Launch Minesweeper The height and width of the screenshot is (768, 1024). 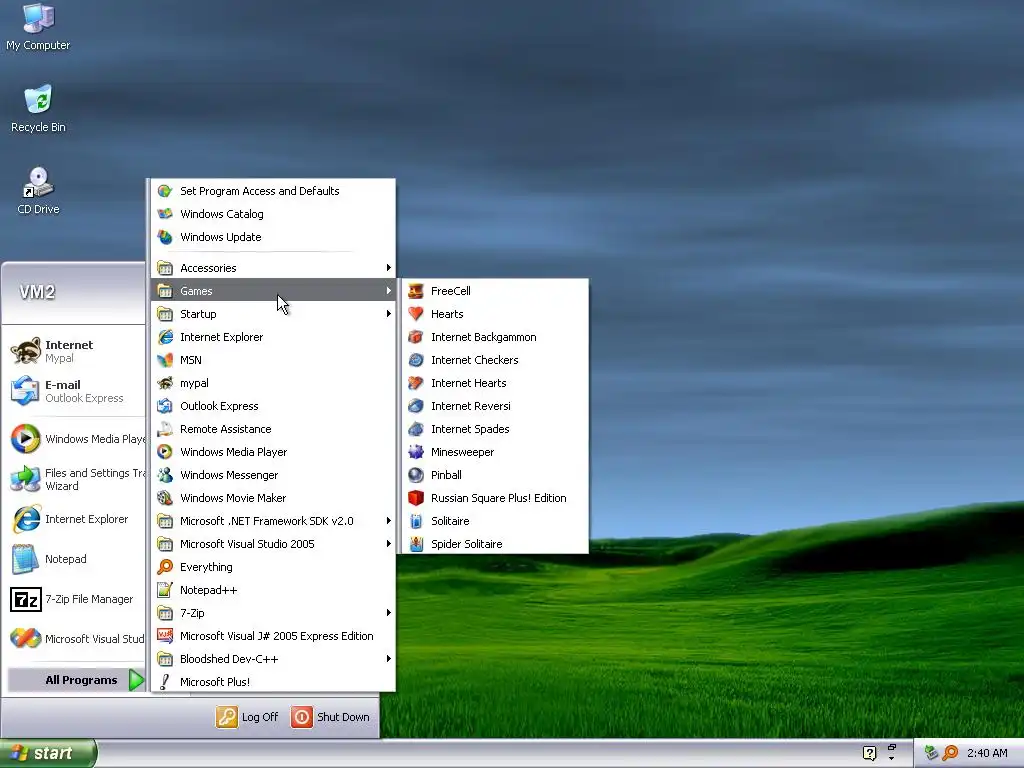point(495,452)
